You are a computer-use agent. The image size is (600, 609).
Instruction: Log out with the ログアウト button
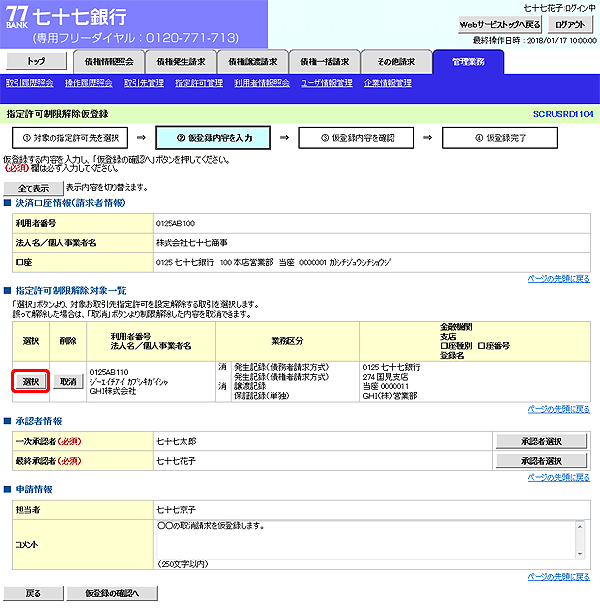click(570, 24)
